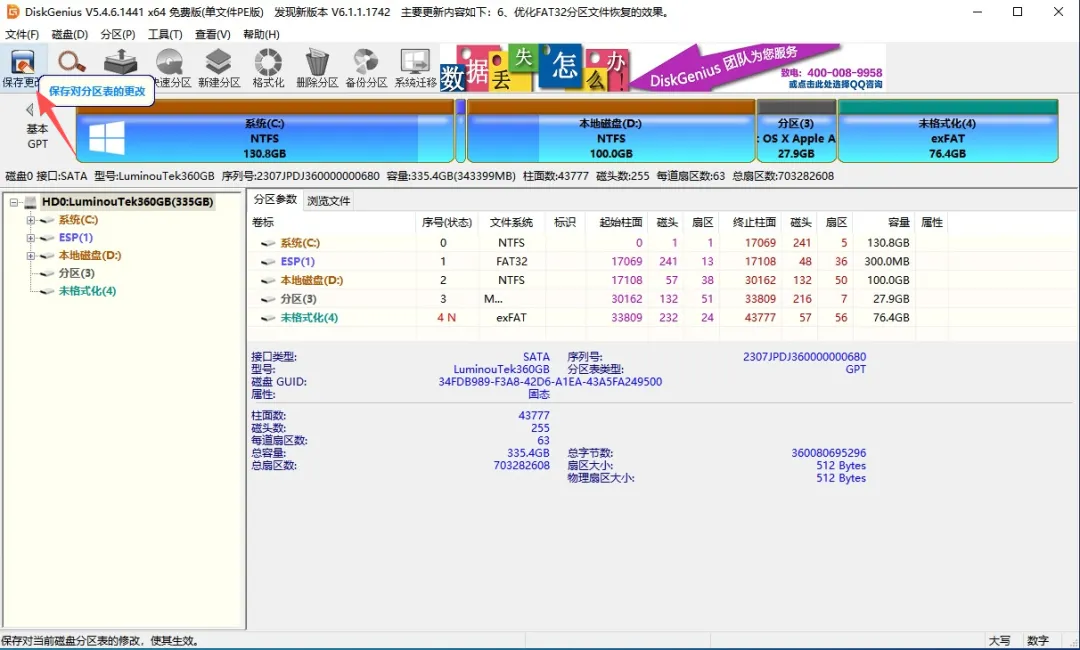The image size is (1080, 650).
Task: Open the System Migration (系统迁移) tool
Action: 415,68
